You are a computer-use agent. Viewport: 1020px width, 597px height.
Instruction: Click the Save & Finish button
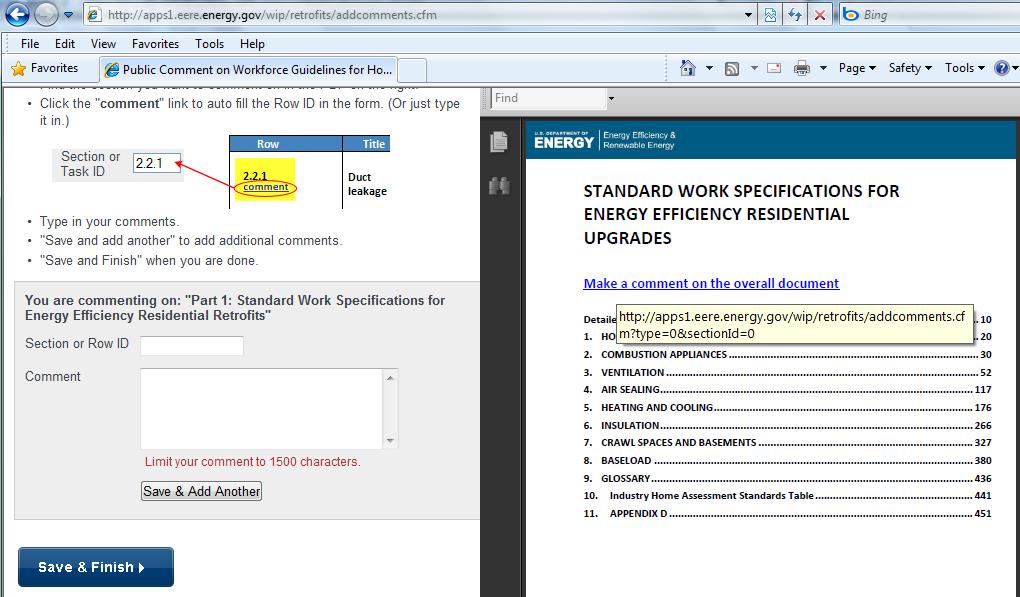tap(96, 567)
